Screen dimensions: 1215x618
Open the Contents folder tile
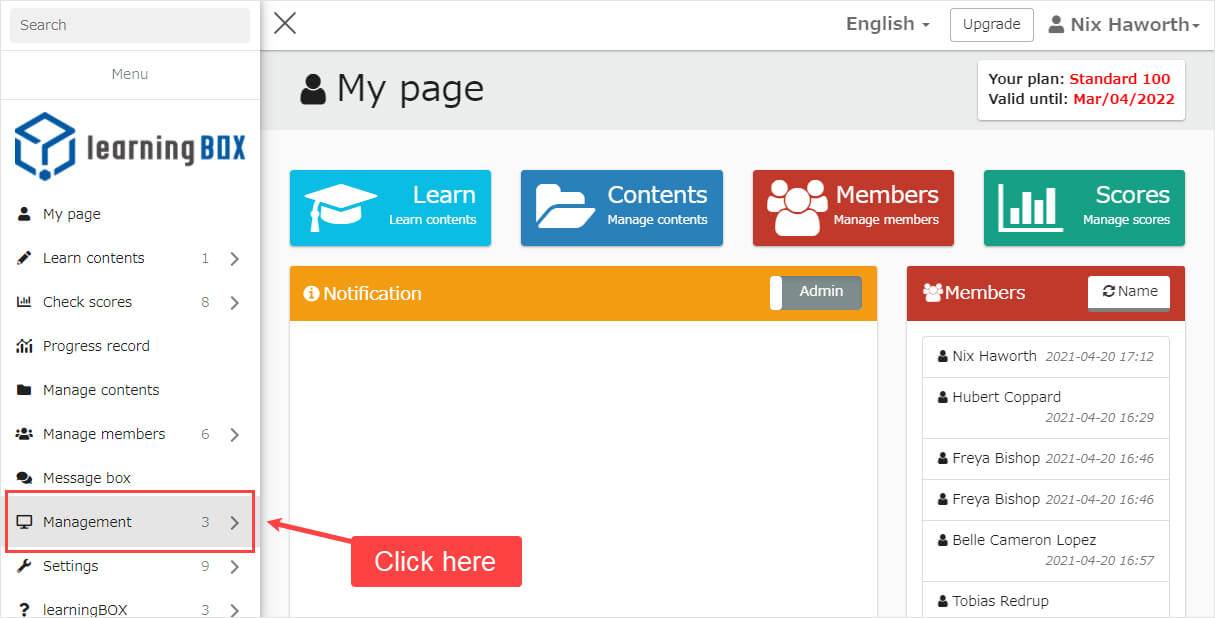click(621, 207)
